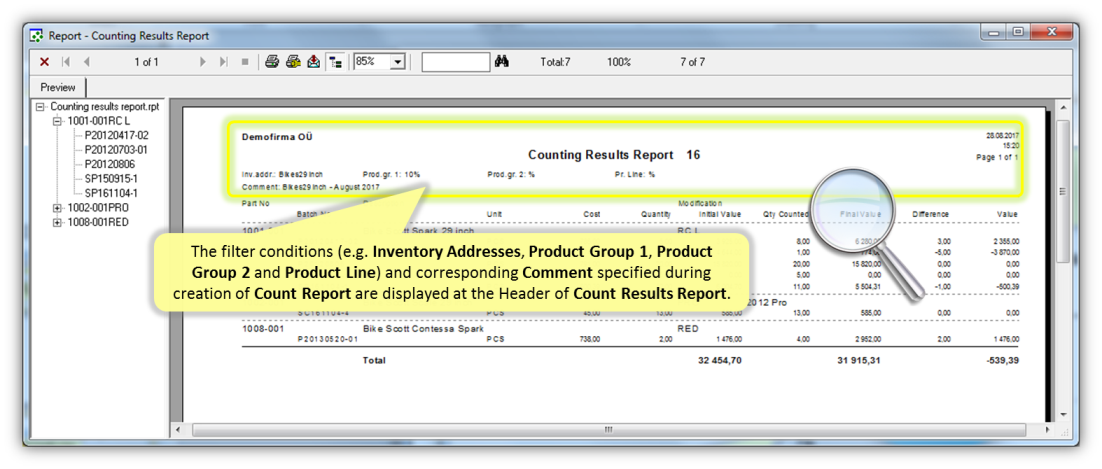The height and width of the screenshot is (469, 1102).
Task: Go to the first page
Action: (65, 62)
